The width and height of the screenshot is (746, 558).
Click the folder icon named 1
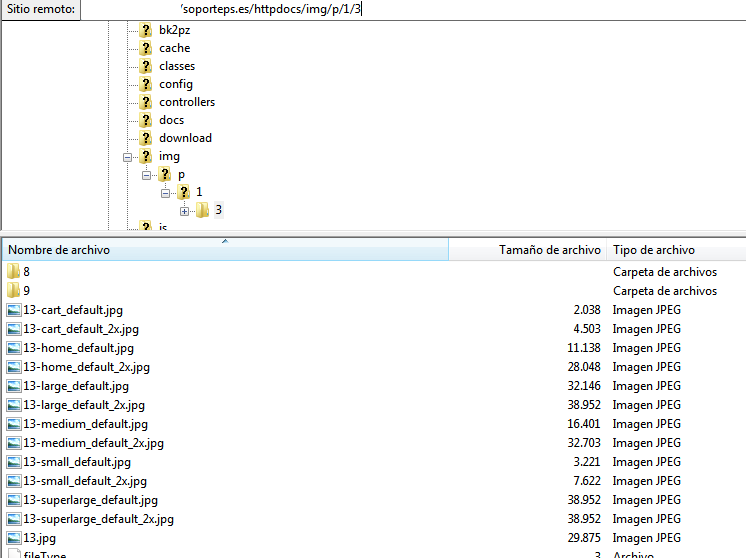(x=184, y=192)
